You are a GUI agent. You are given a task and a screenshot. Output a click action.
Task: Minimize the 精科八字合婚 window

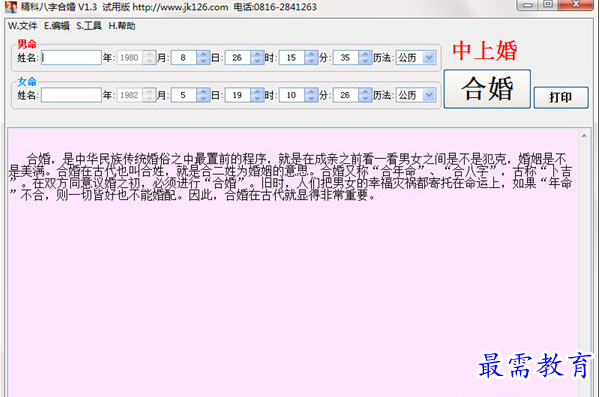(528, 5)
